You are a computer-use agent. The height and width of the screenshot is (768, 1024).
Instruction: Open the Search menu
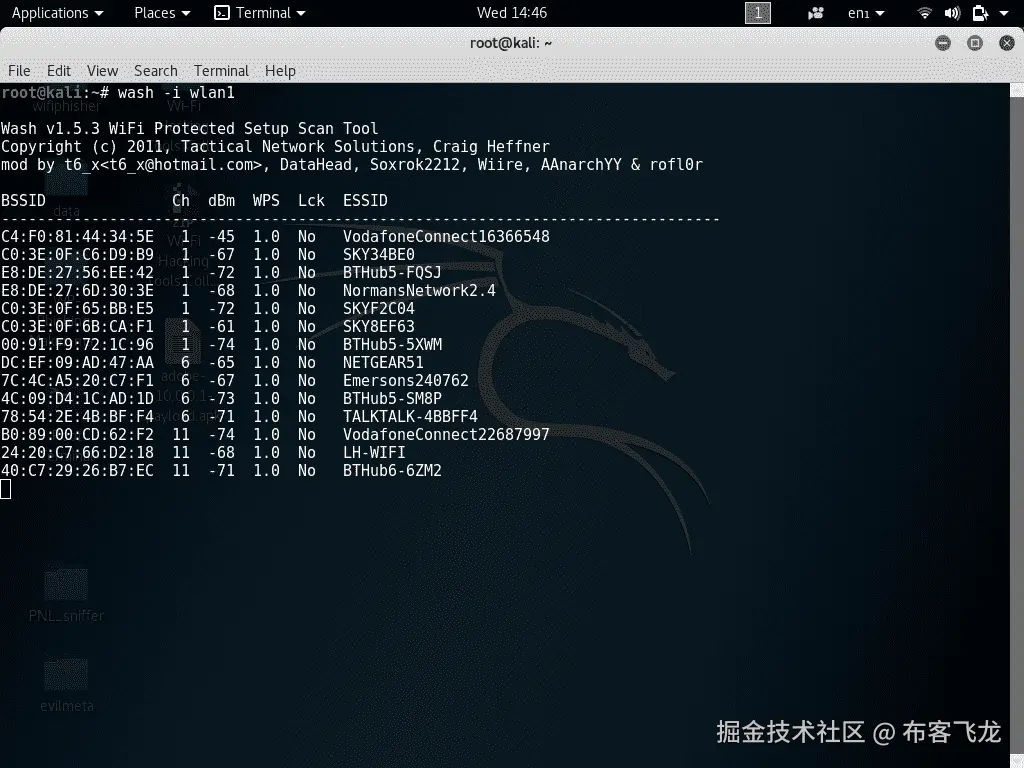(155, 71)
